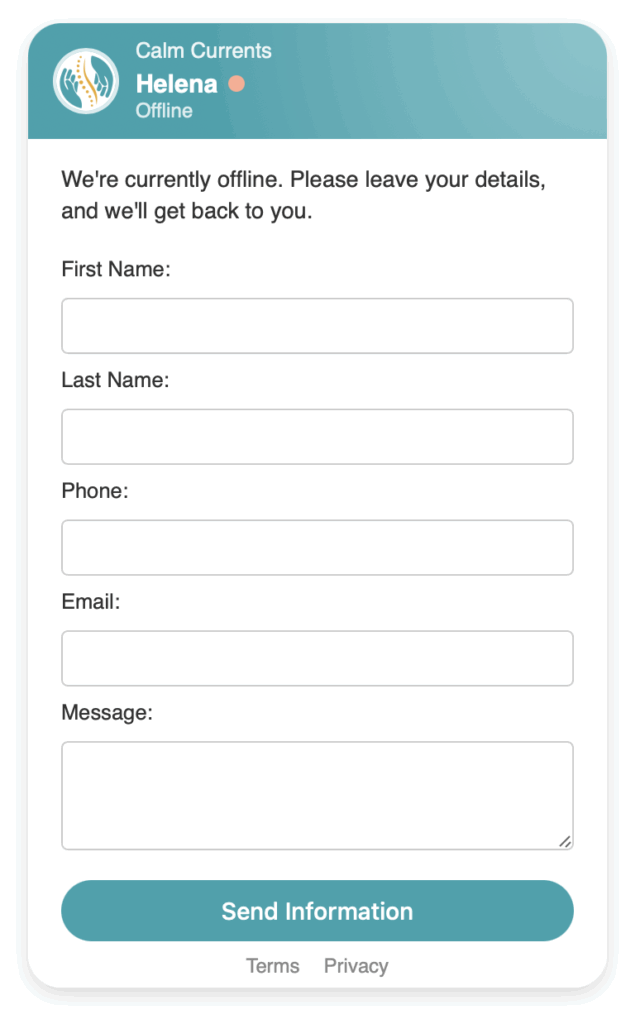Viewport: 640px width, 1024px height.
Task: Click the Phone label
Action: click(x=95, y=491)
